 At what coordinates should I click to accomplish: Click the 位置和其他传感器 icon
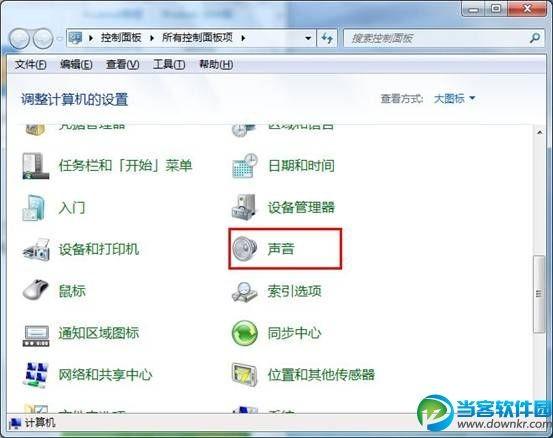(x=244, y=375)
